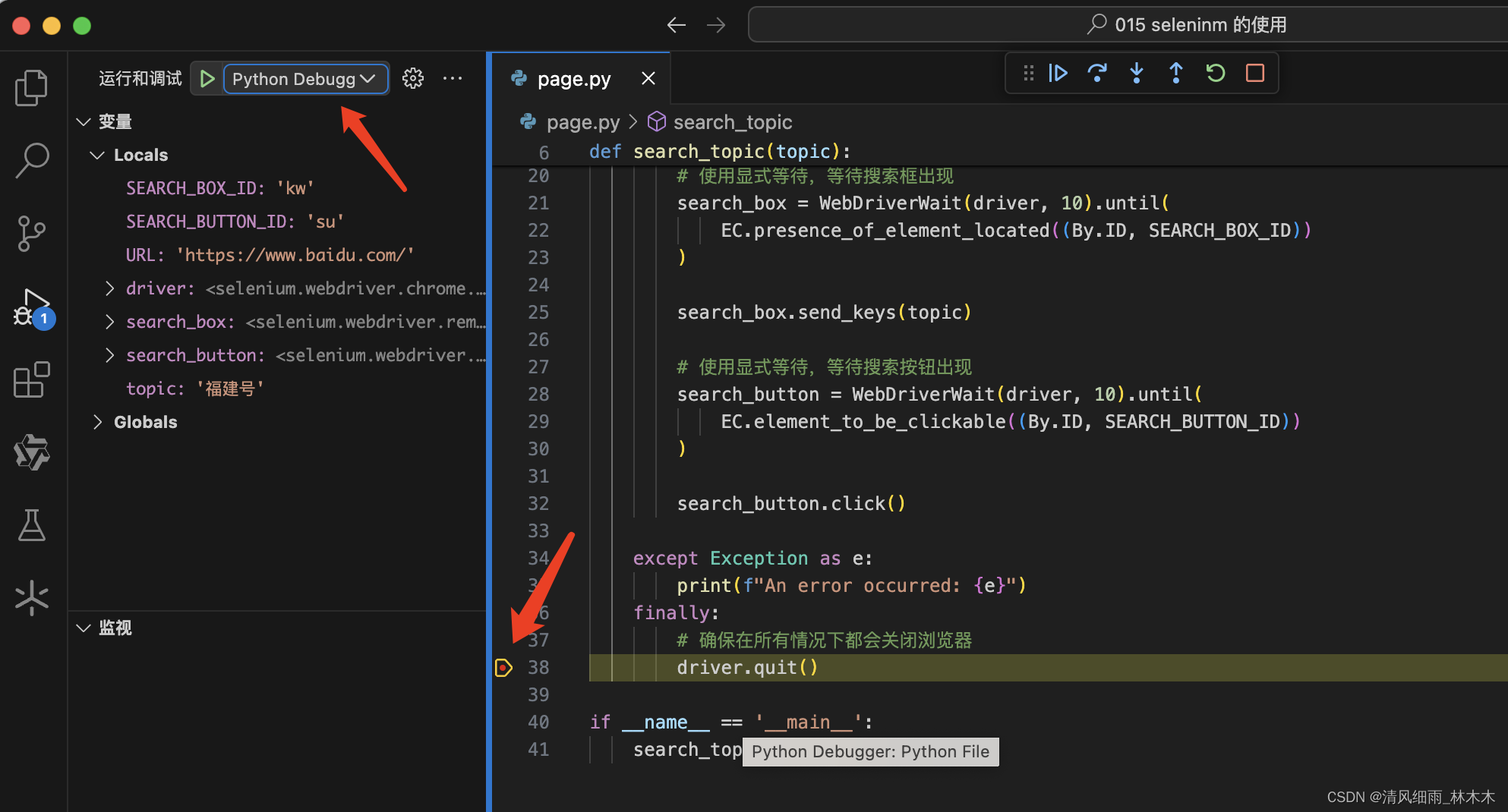This screenshot has width=1508, height=812.
Task: Click the EC.element_to_be_clickable line
Action: click(x=1011, y=422)
